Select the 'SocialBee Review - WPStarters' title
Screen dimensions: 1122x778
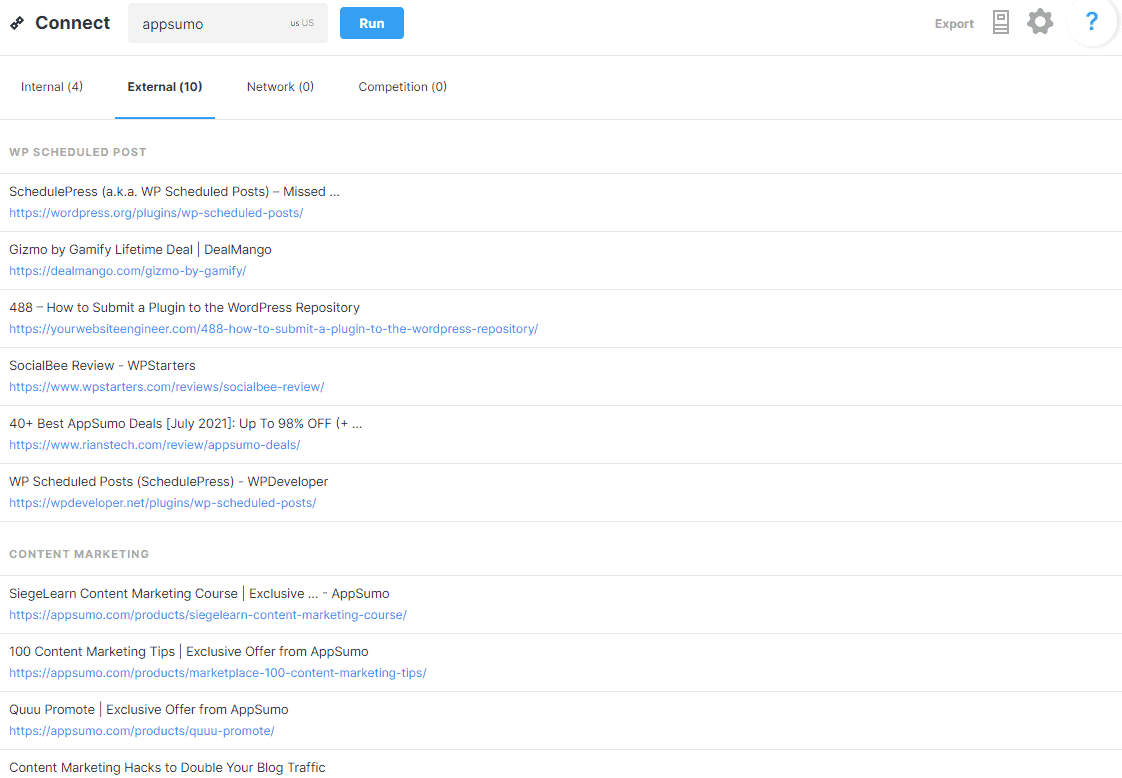pos(102,365)
